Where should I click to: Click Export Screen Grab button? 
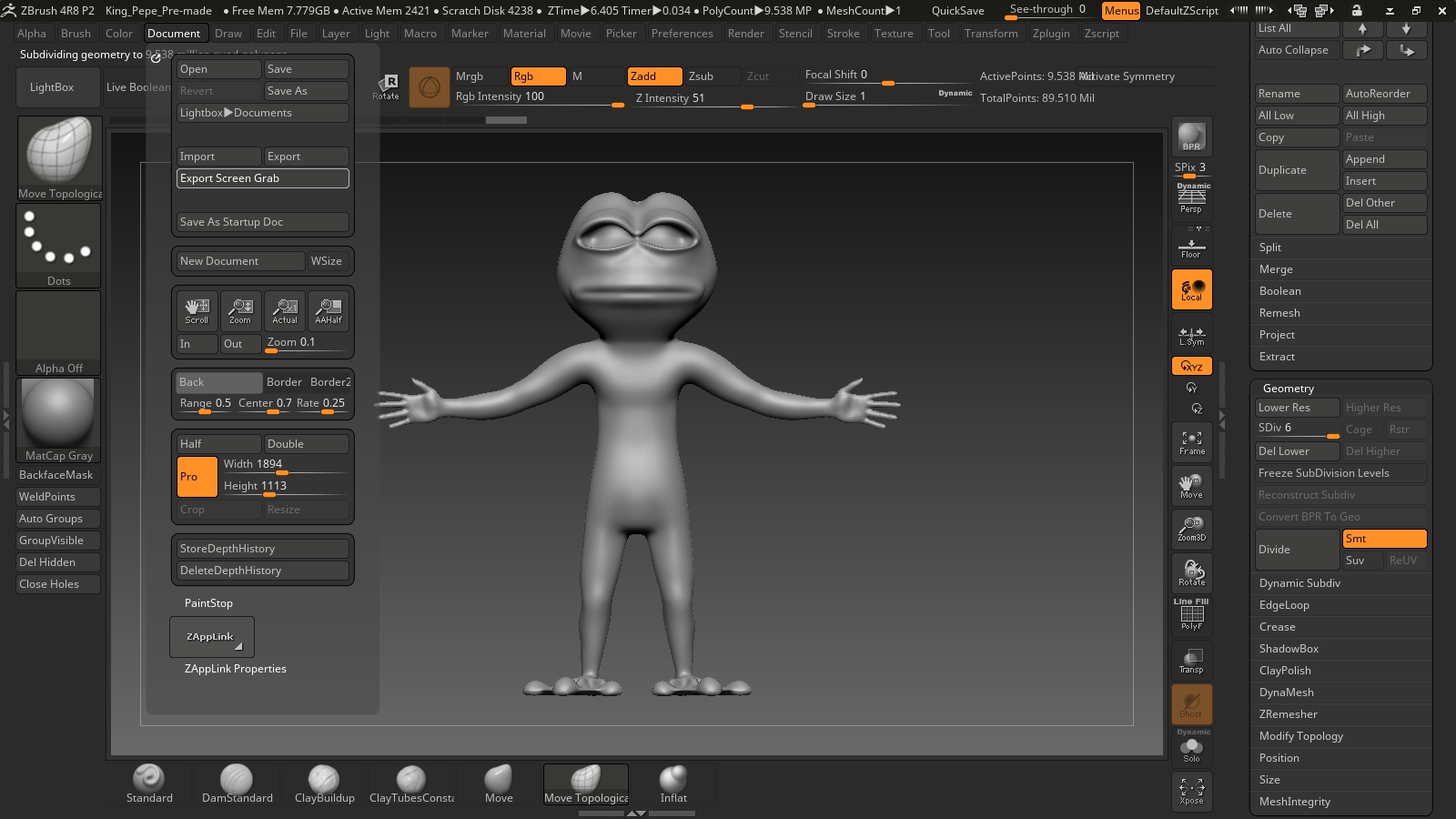coord(262,178)
